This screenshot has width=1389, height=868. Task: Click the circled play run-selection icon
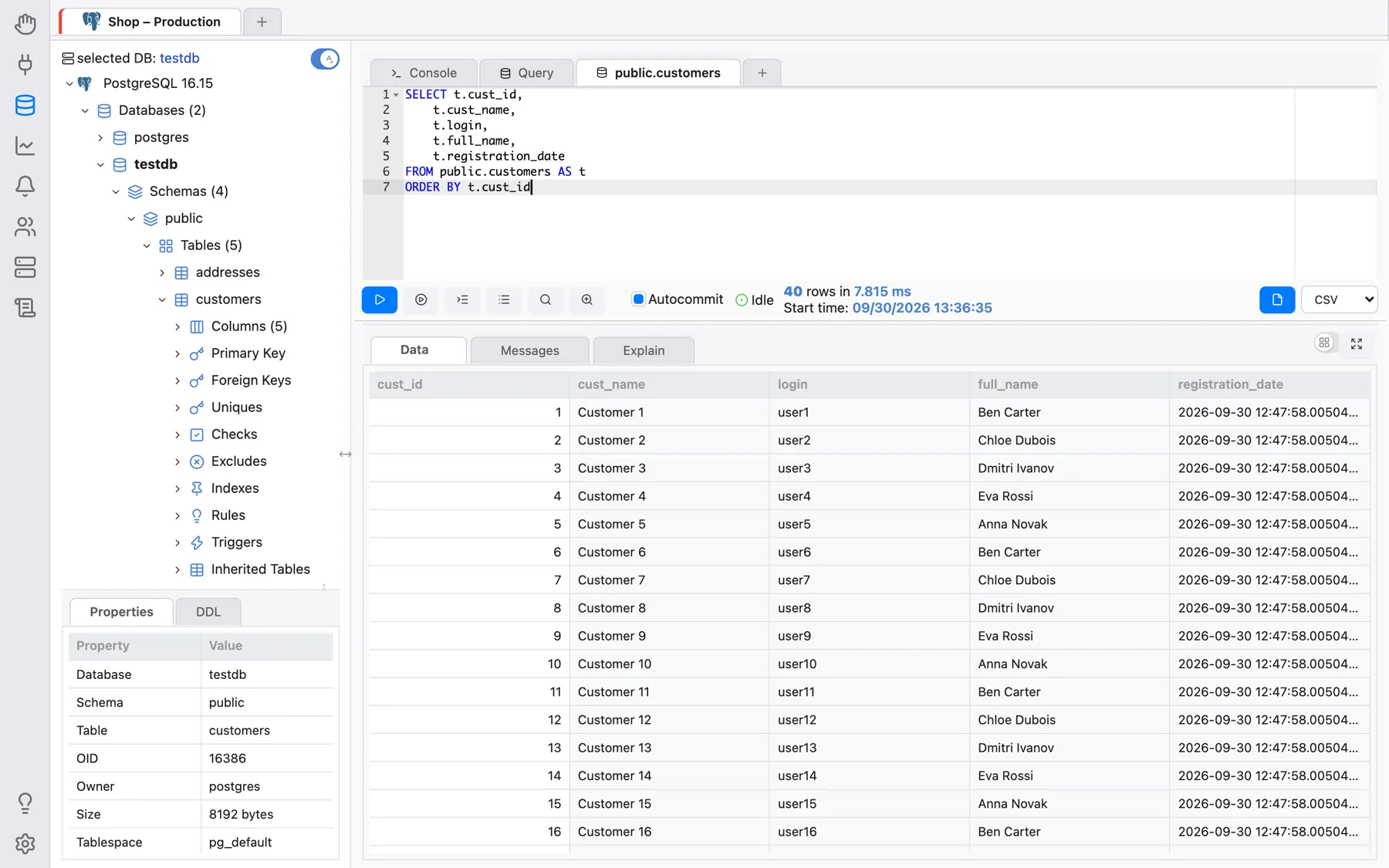tap(421, 299)
